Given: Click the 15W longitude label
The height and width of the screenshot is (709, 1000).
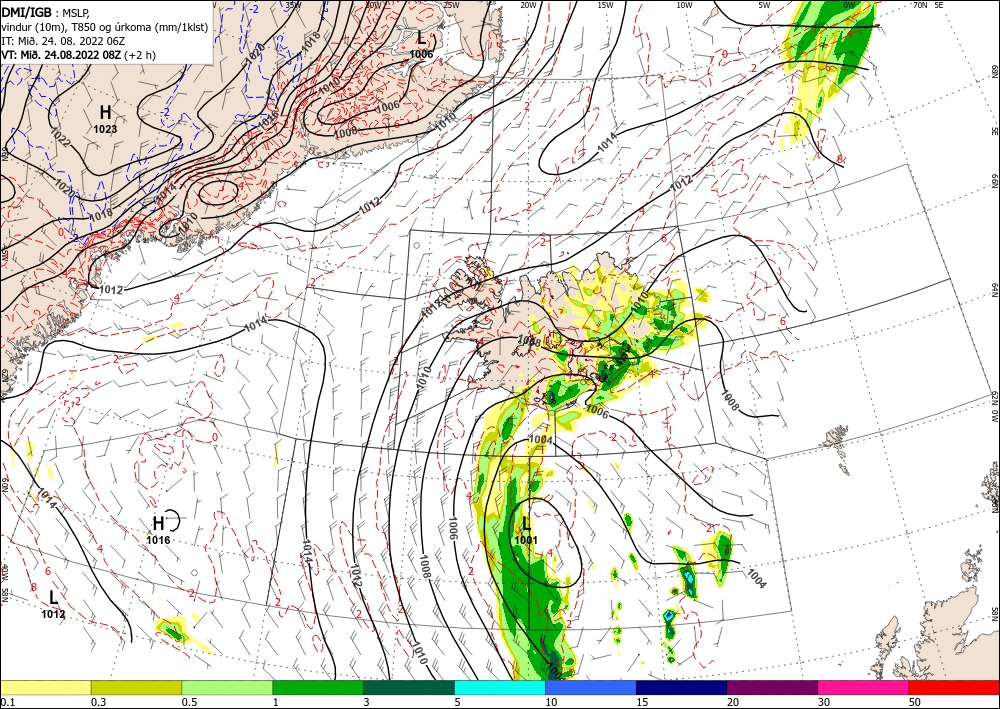Looking at the screenshot, I should (605, 5).
